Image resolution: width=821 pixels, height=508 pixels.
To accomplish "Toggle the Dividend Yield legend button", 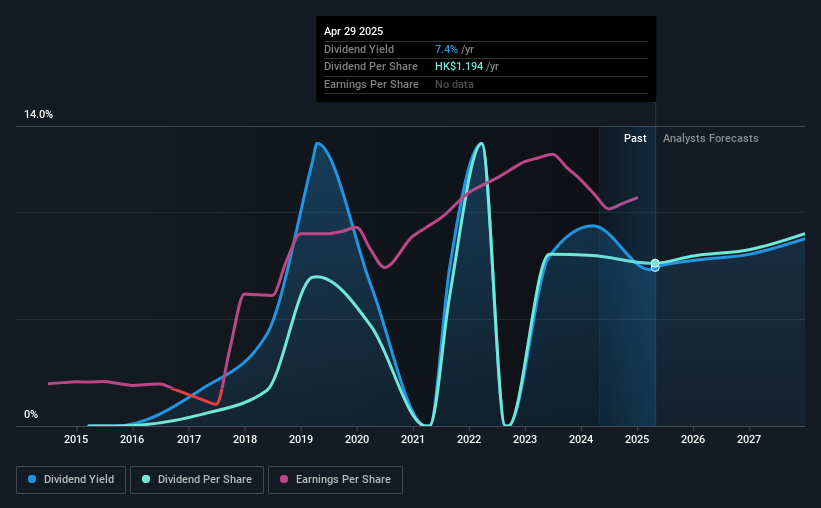I will tap(71, 480).
